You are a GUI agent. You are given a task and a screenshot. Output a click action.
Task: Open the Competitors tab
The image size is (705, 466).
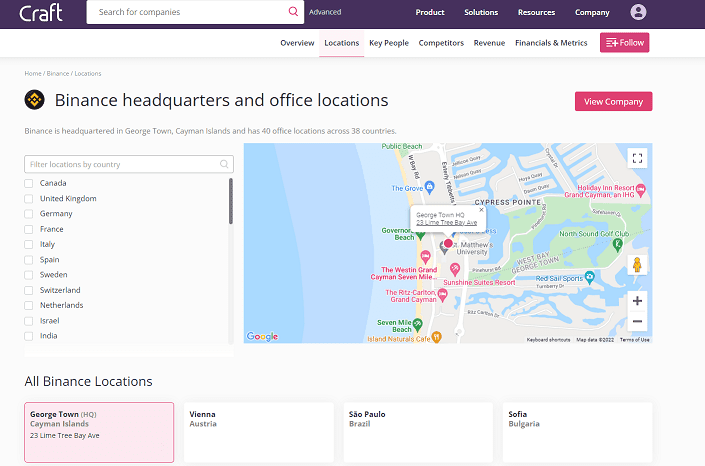pos(441,43)
